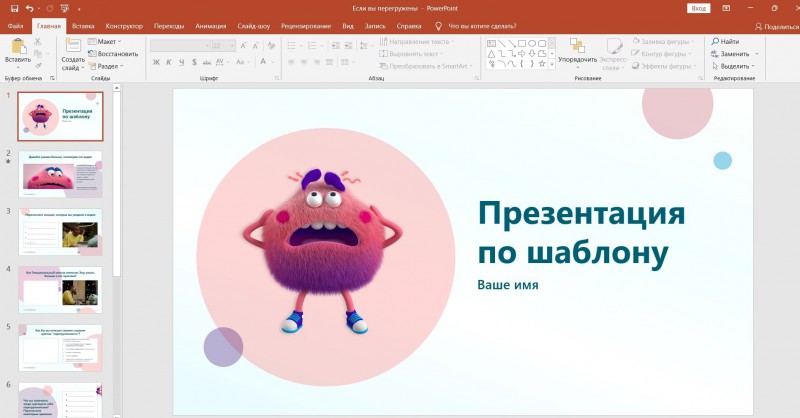Open Заливка фигуры shape fill dropdown

663,41
